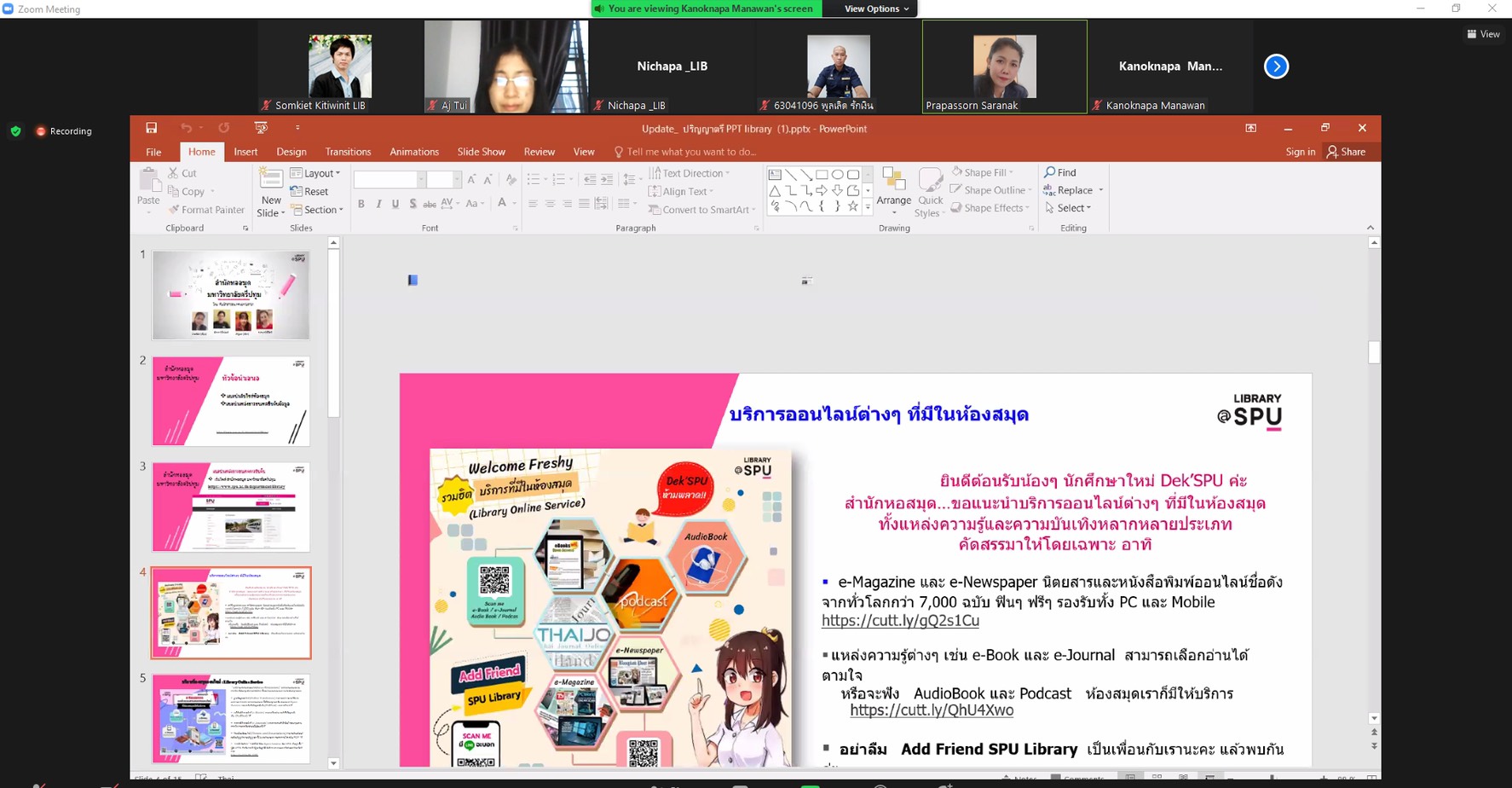The image size is (1512, 788).
Task: Toggle italic formatting
Action: [378, 204]
